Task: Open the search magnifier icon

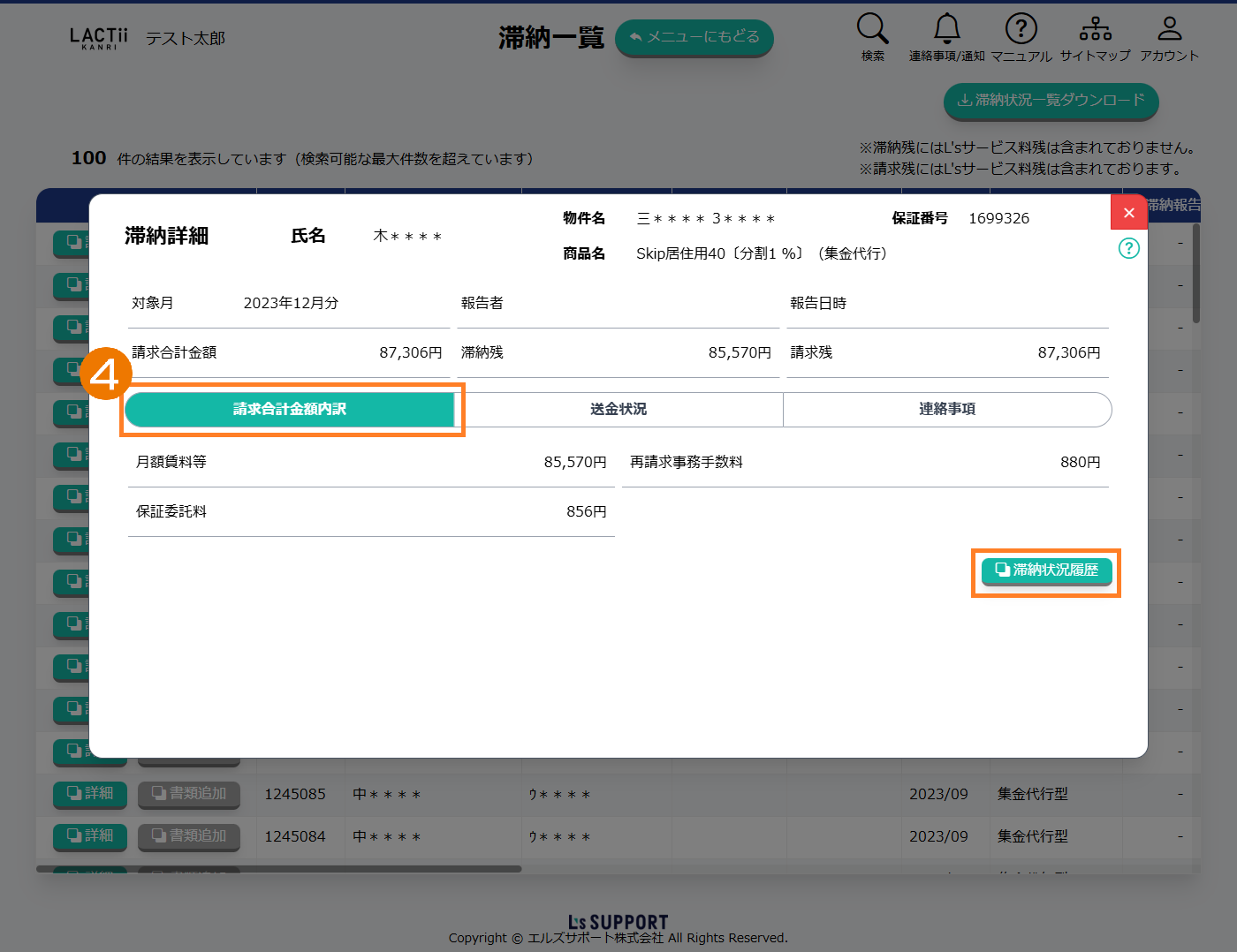Action: (872, 29)
